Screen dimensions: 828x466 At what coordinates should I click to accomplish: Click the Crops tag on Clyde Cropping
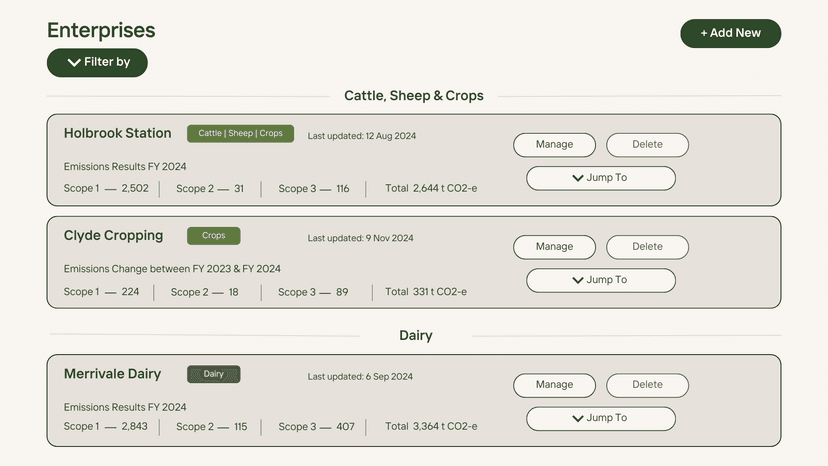tap(213, 236)
